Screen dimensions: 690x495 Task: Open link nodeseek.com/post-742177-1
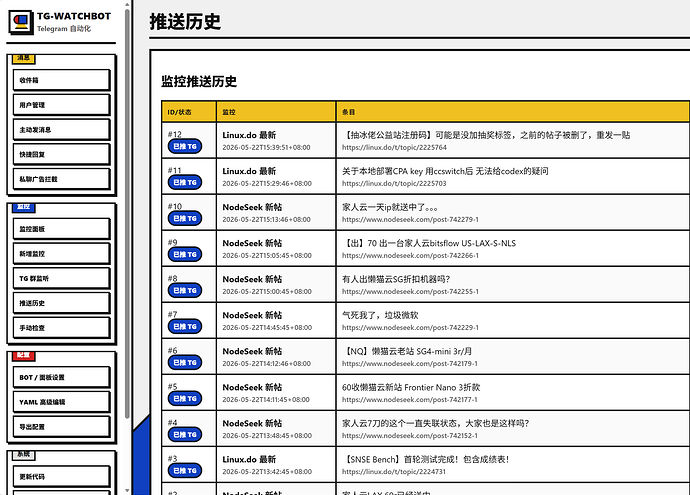tap(410, 400)
